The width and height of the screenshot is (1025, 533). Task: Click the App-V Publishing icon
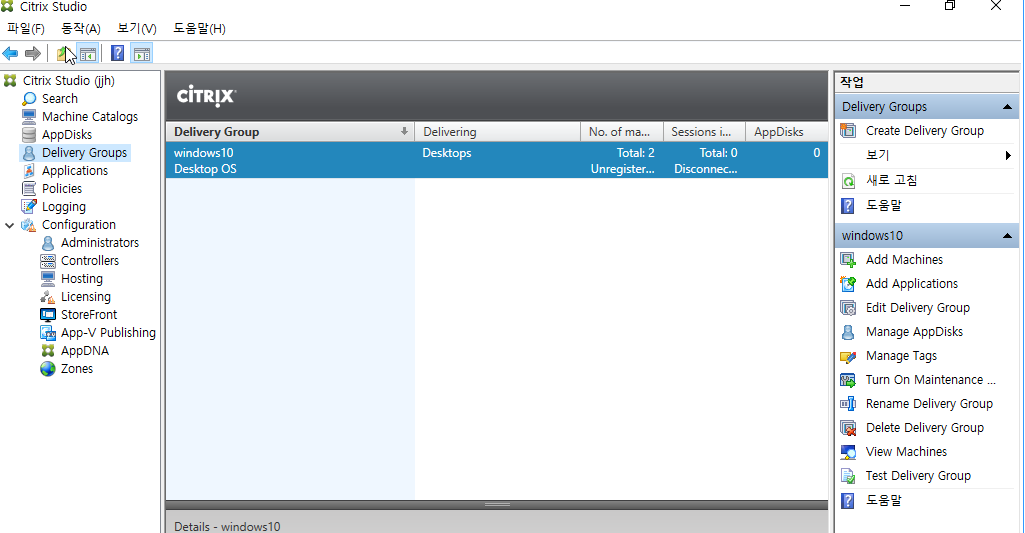point(48,333)
